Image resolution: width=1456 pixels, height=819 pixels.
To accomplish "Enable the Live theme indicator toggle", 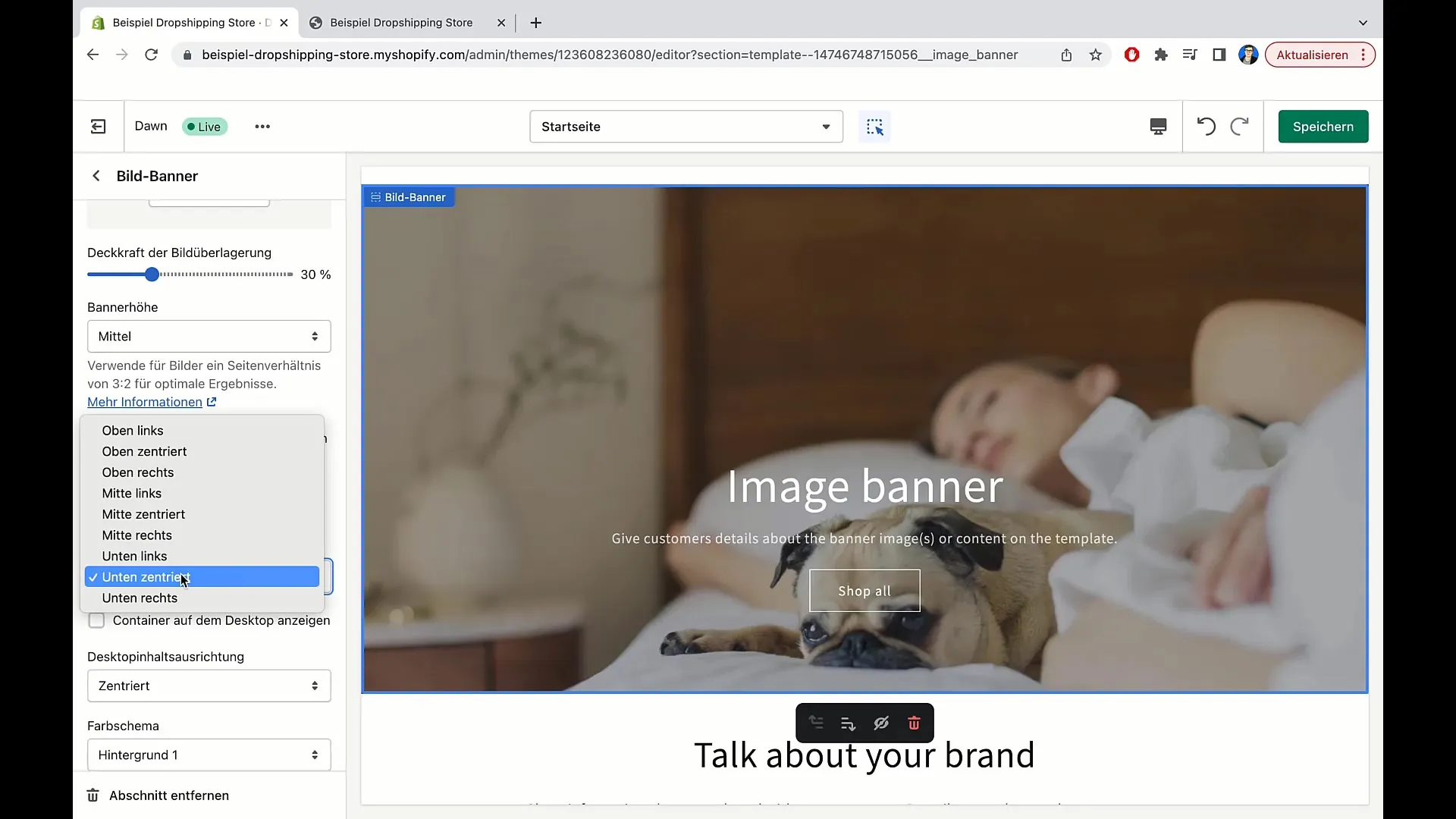I will 204,125.
